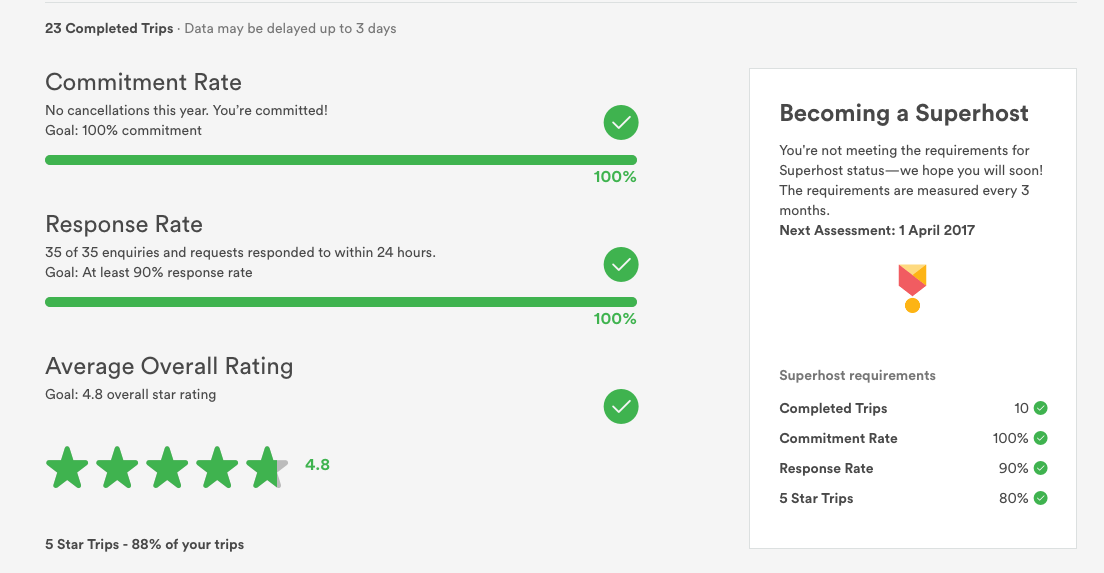The image size is (1104, 573).
Task: Click the Response Rate requirement check icon
Action: (1041, 468)
